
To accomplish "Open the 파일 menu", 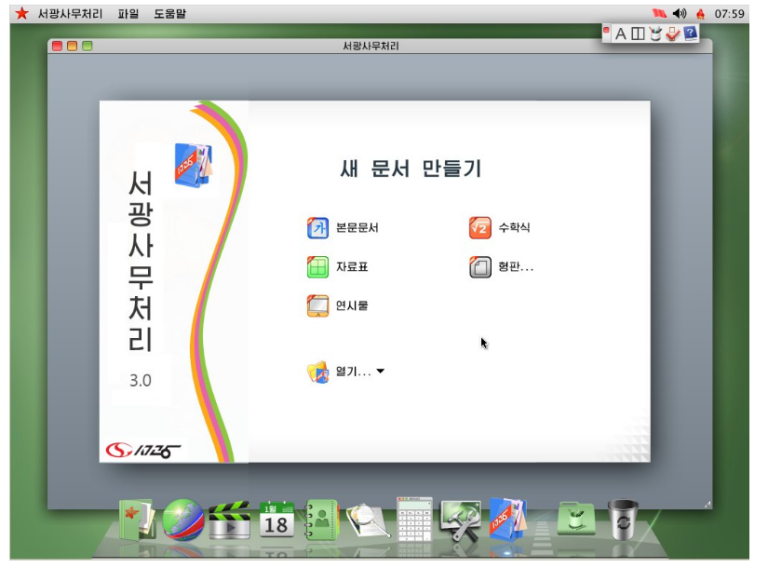I will click(128, 14).
